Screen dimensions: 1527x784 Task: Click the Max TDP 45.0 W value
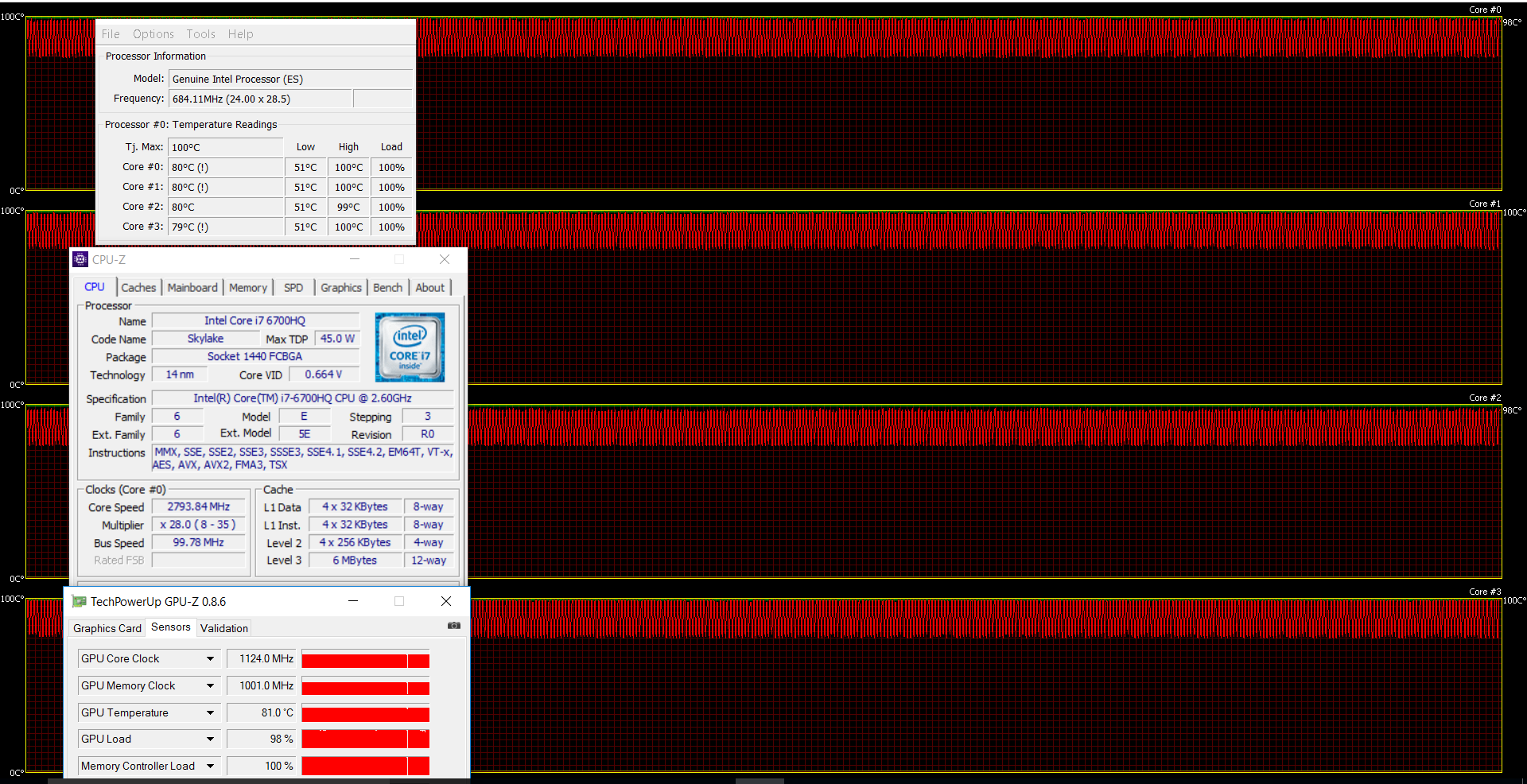pos(337,339)
